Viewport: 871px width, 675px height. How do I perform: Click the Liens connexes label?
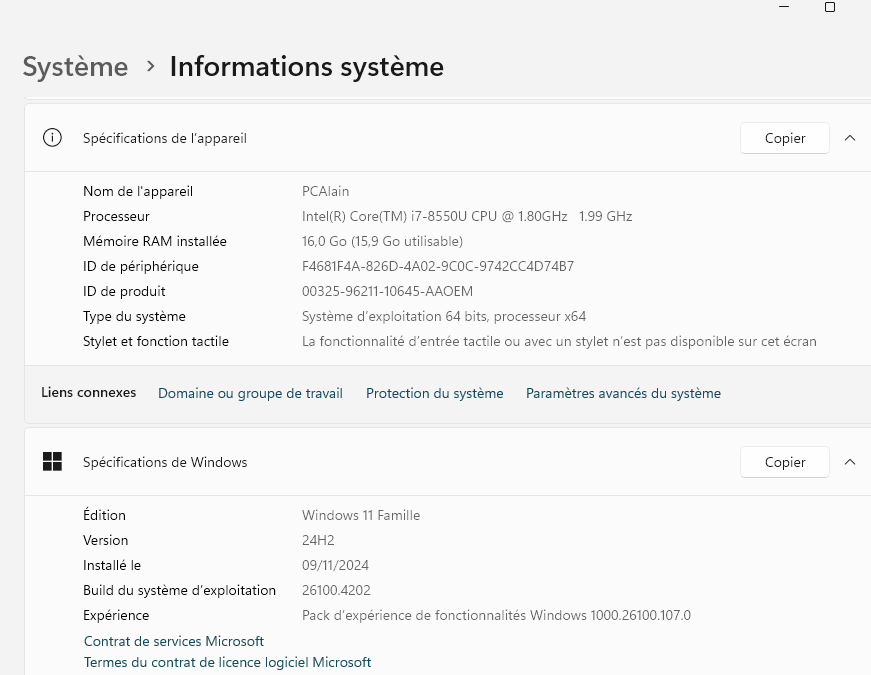pyautogui.click(x=88, y=392)
